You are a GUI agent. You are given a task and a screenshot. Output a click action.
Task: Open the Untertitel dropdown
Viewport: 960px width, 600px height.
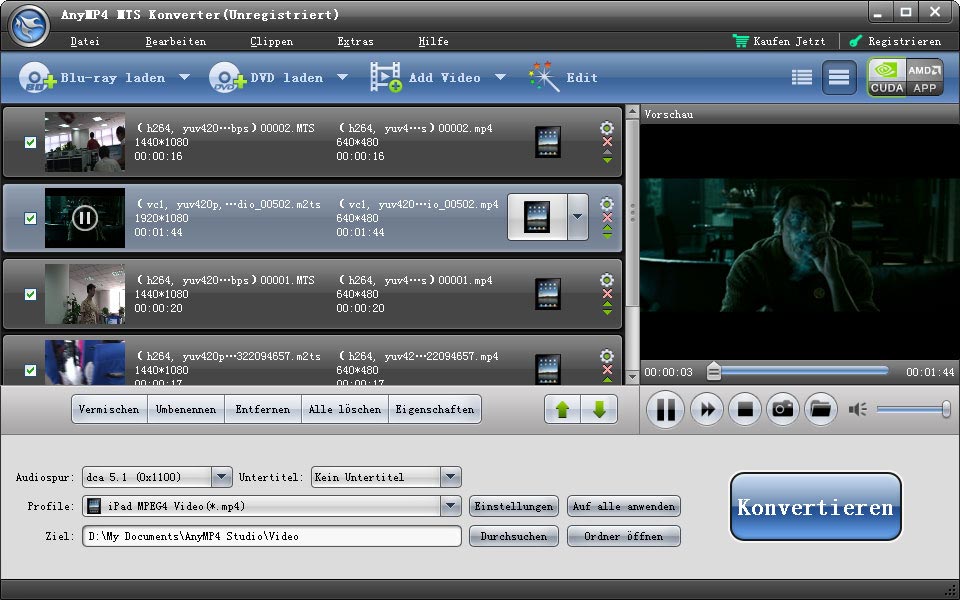click(x=450, y=477)
